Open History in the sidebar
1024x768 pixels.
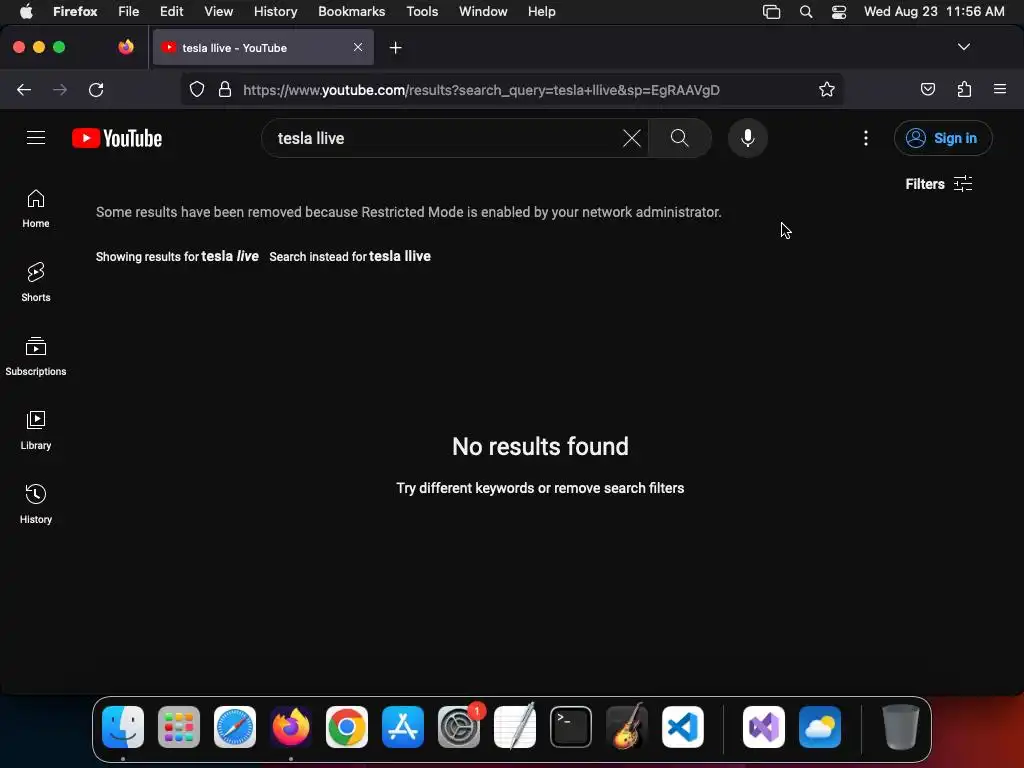pos(36,504)
